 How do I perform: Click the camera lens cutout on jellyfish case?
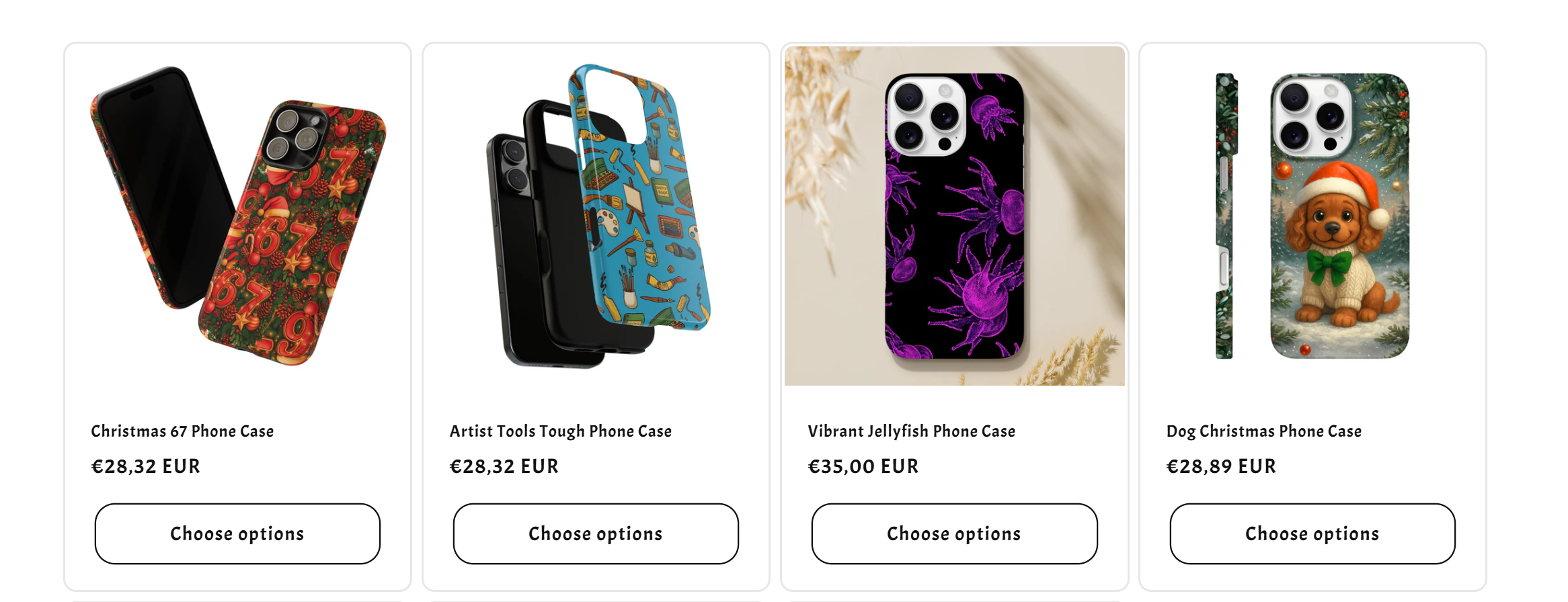[927, 116]
